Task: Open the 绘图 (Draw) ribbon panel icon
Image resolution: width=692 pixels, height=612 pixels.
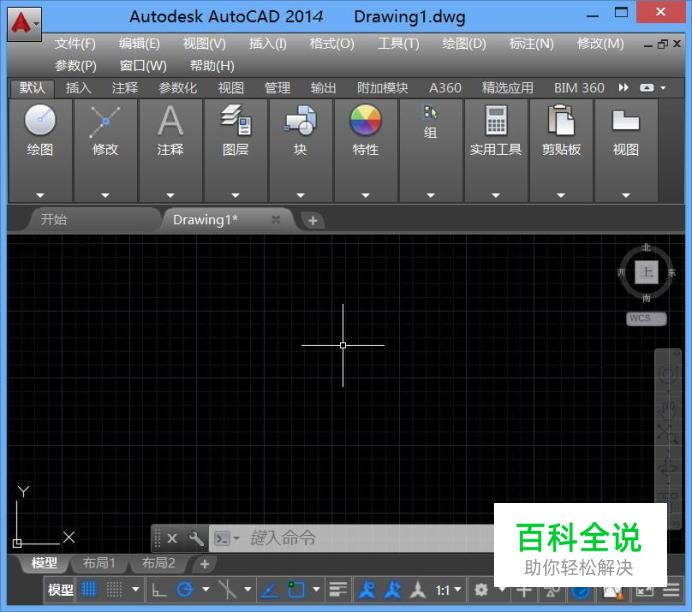Action: click(x=40, y=121)
